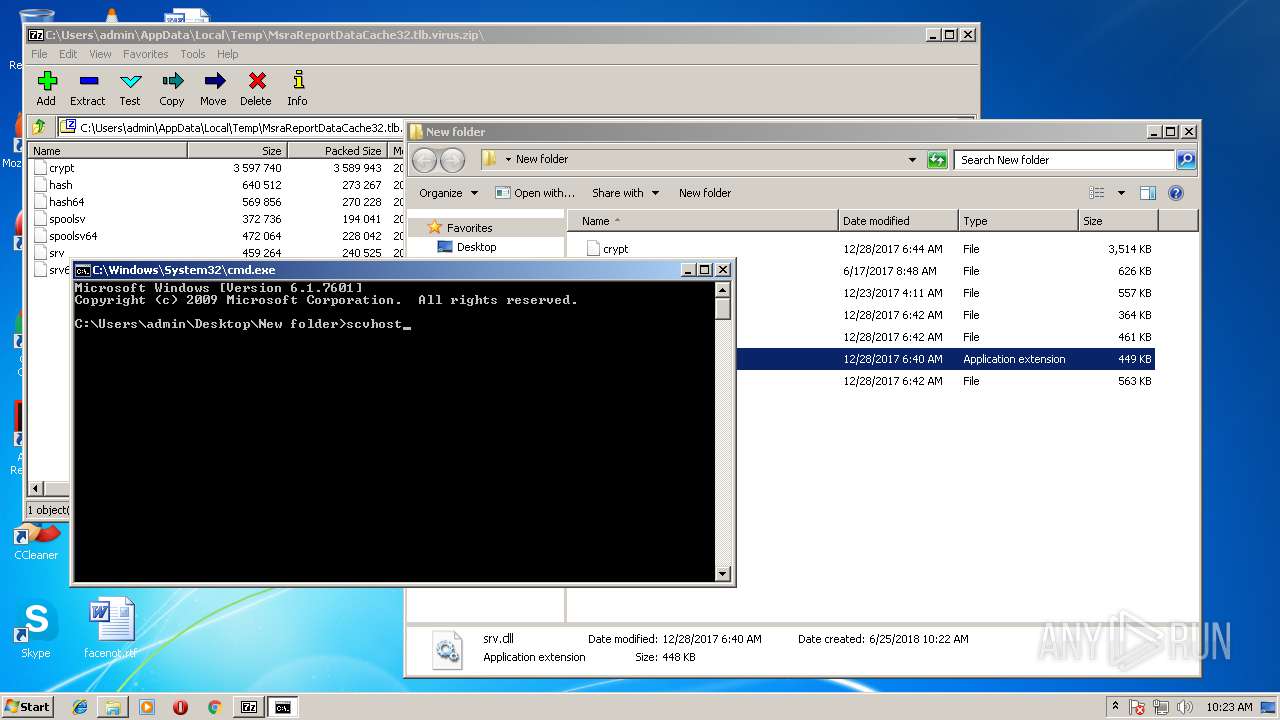Click the Explorer Back navigation arrow

click(x=424, y=160)
